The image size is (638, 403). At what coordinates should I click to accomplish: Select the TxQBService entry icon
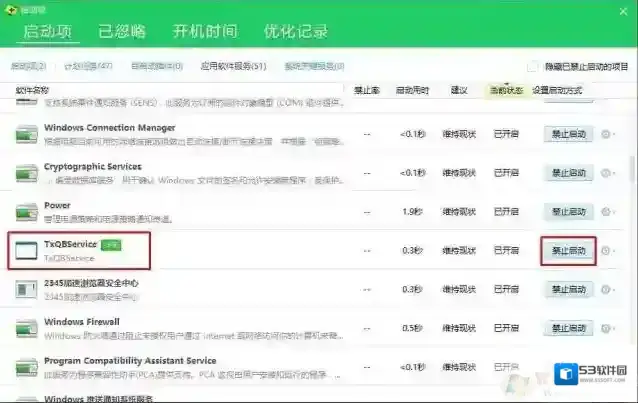pyautogui.click(x=26, y=249)
